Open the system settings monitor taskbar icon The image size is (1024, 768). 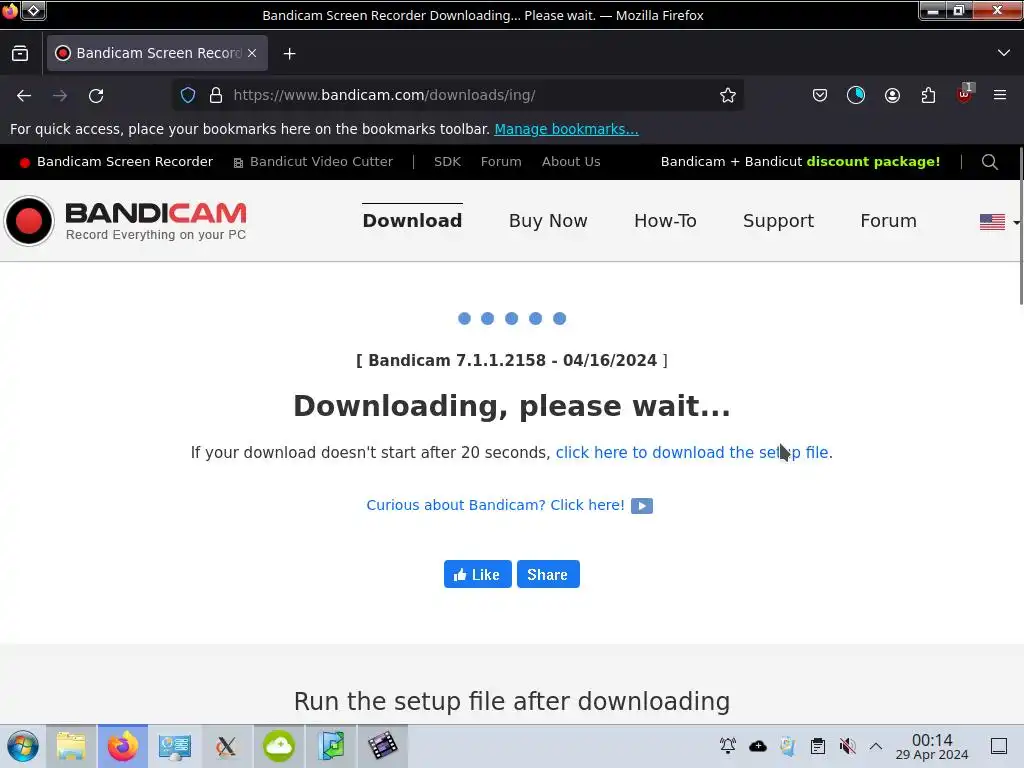[x=174, y=746]
